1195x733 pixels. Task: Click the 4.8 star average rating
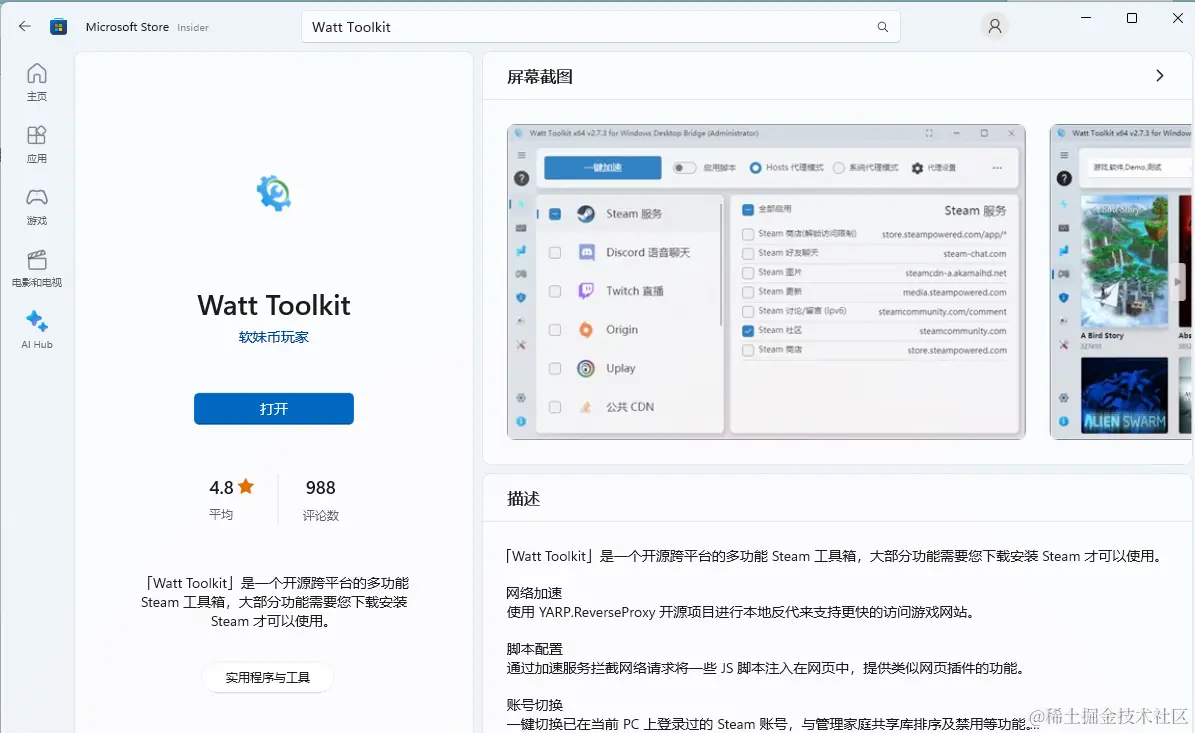[x=232, y=498]
